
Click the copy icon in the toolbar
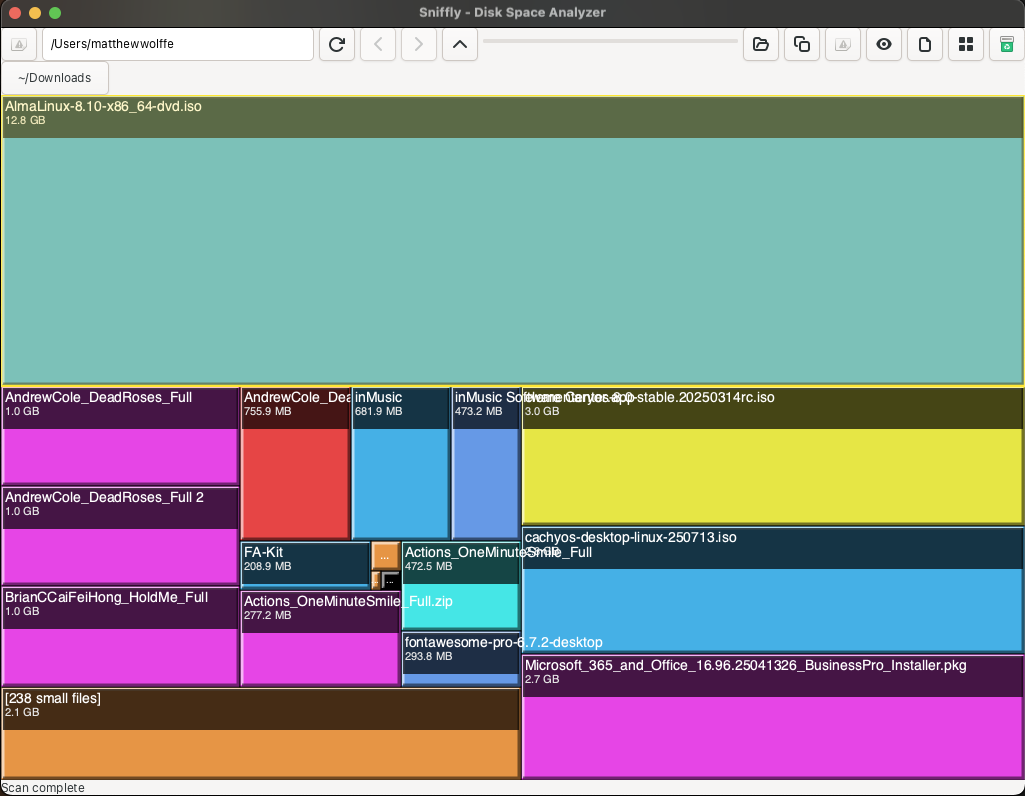pyautogui.click(x=801, y=44)
